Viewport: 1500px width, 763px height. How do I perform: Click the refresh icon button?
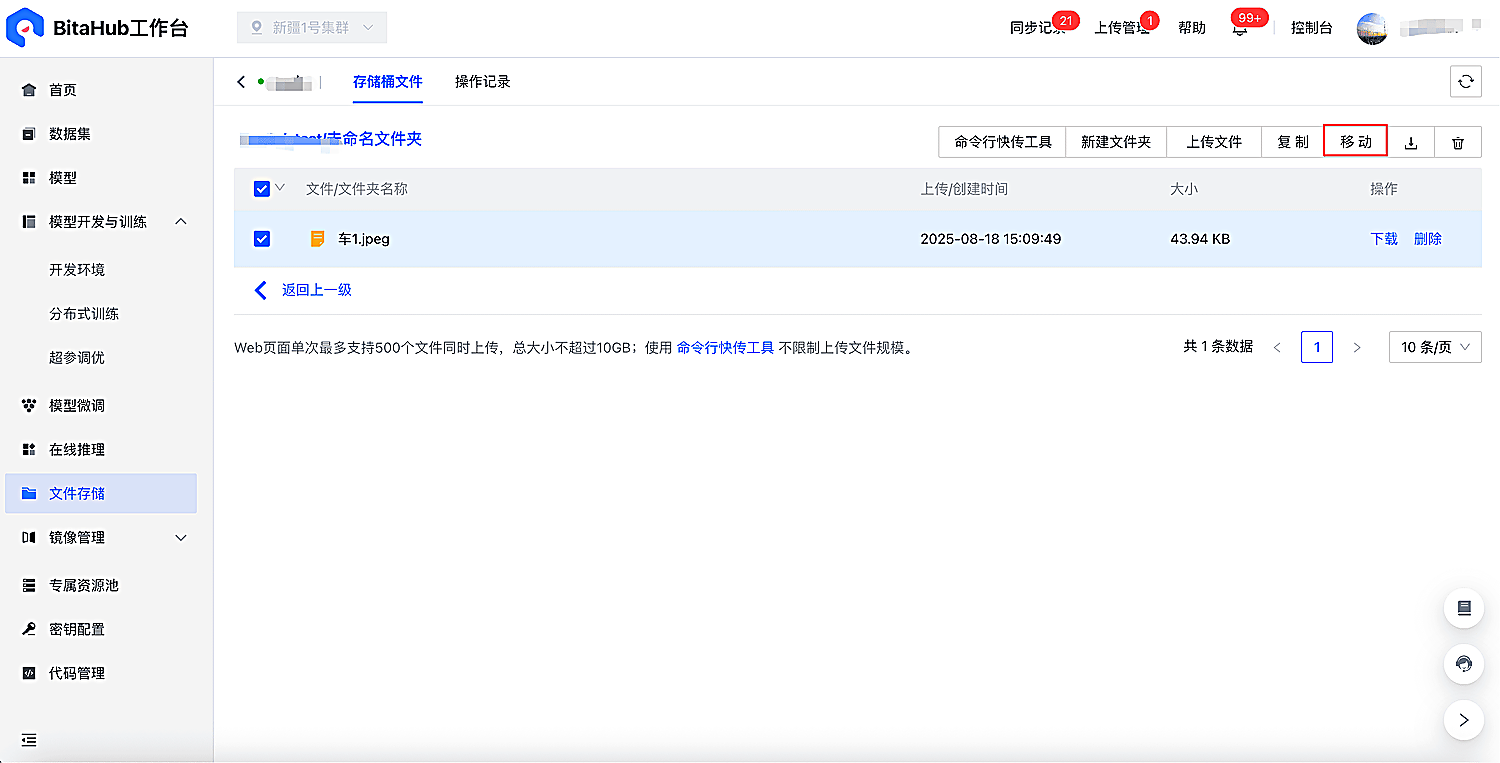1465,82
